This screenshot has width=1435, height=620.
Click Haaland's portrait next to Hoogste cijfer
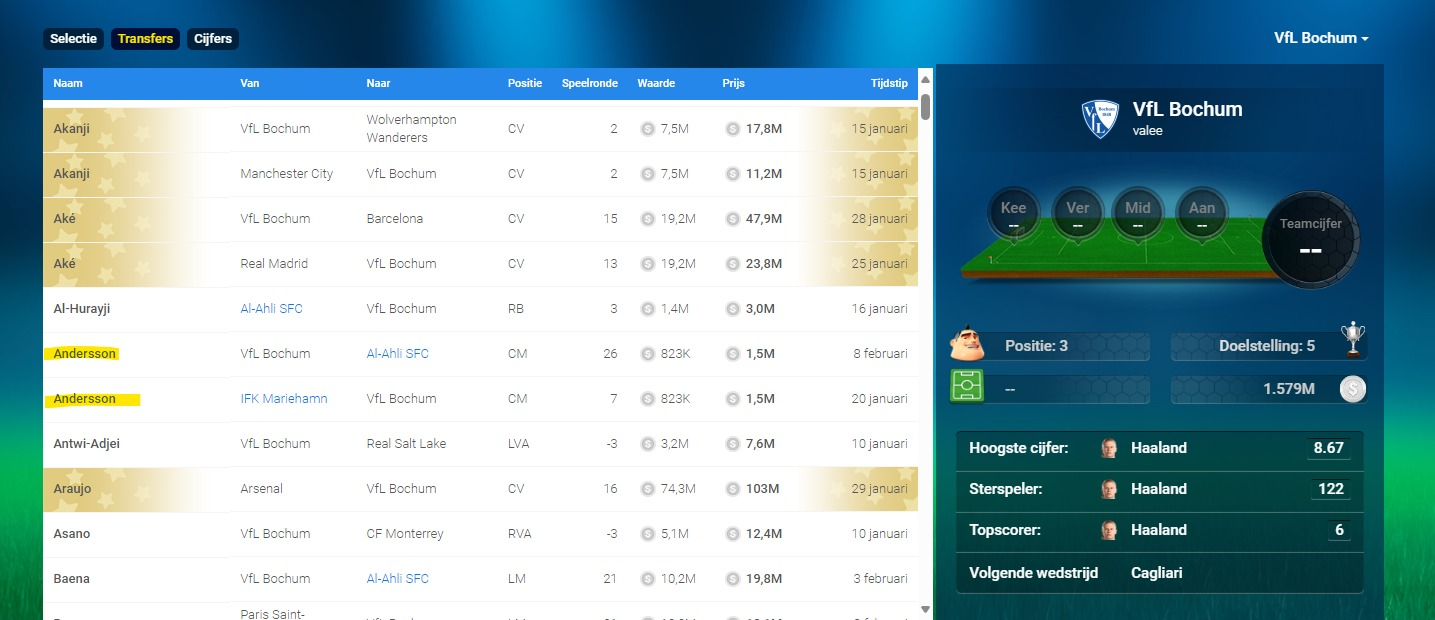(x=1109, y=448)
